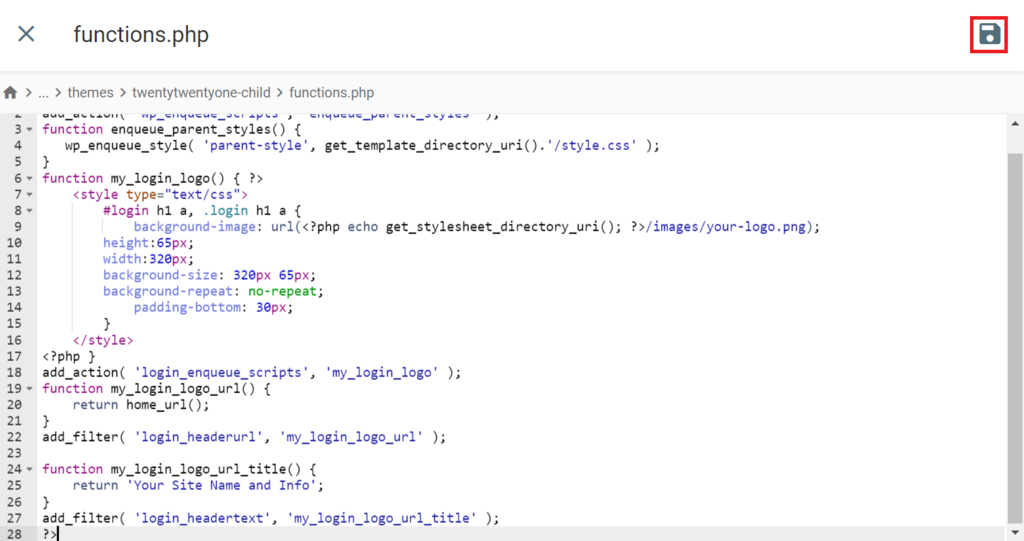Fold the #login h1 CSS rule block

[29, 210]
